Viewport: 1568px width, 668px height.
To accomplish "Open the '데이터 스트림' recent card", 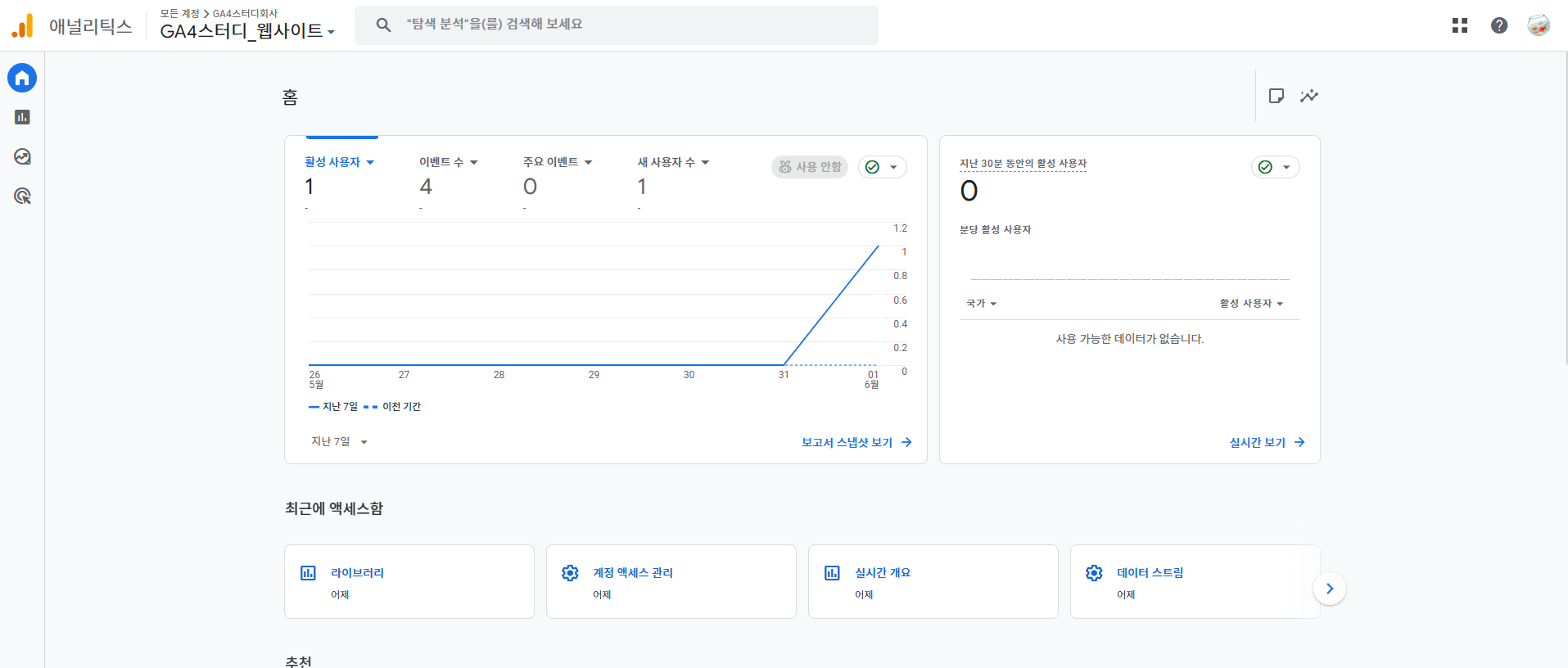I will pyautogui.click(x=1194, y=581).
